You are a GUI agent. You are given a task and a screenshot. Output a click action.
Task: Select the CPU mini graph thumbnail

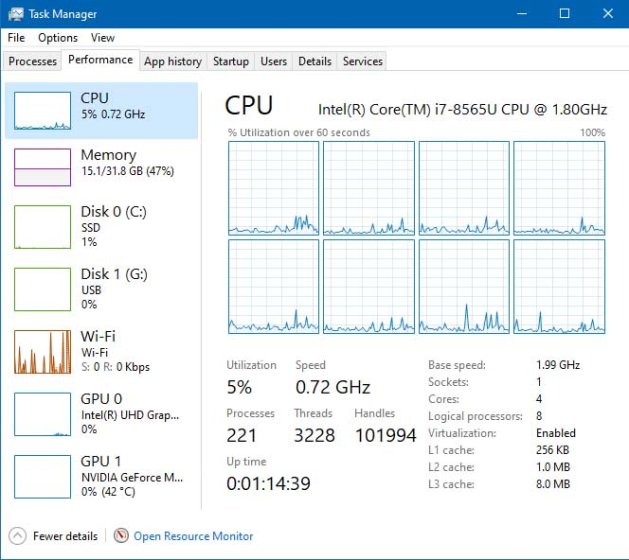point(42,111)
